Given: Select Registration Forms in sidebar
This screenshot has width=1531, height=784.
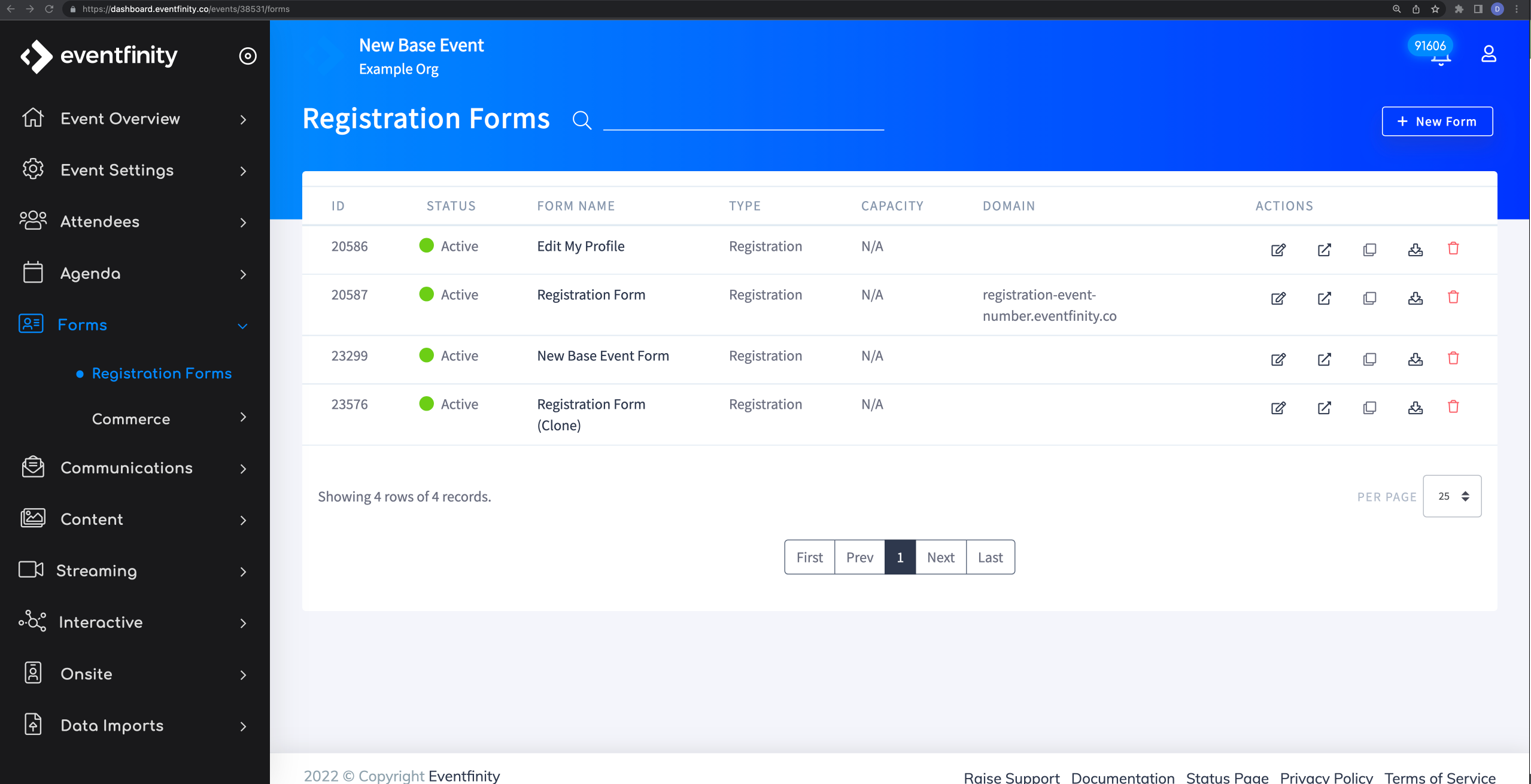Looking at the screenshot, I should pyautogui.click(x=162, y=373).
